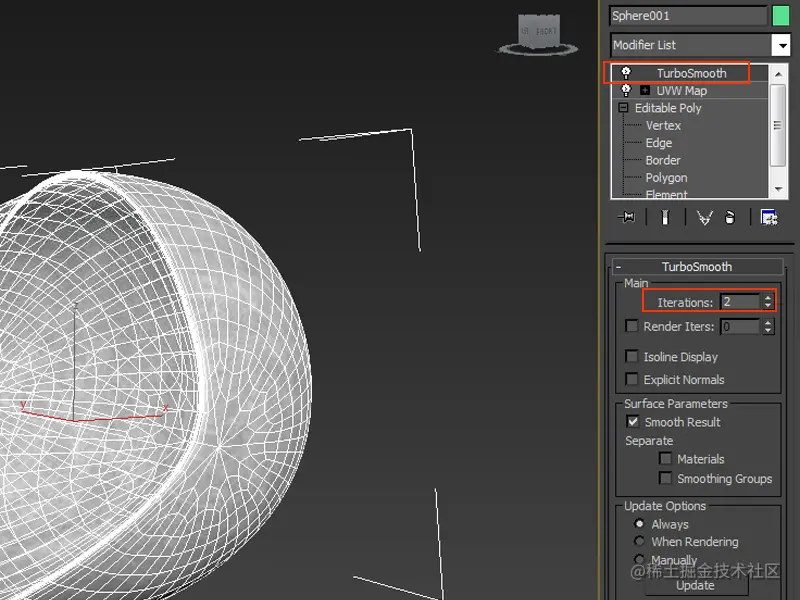Click the Pin Stack icon
Viewport: 800px width, 600px height.
click(x=627, y=217)
